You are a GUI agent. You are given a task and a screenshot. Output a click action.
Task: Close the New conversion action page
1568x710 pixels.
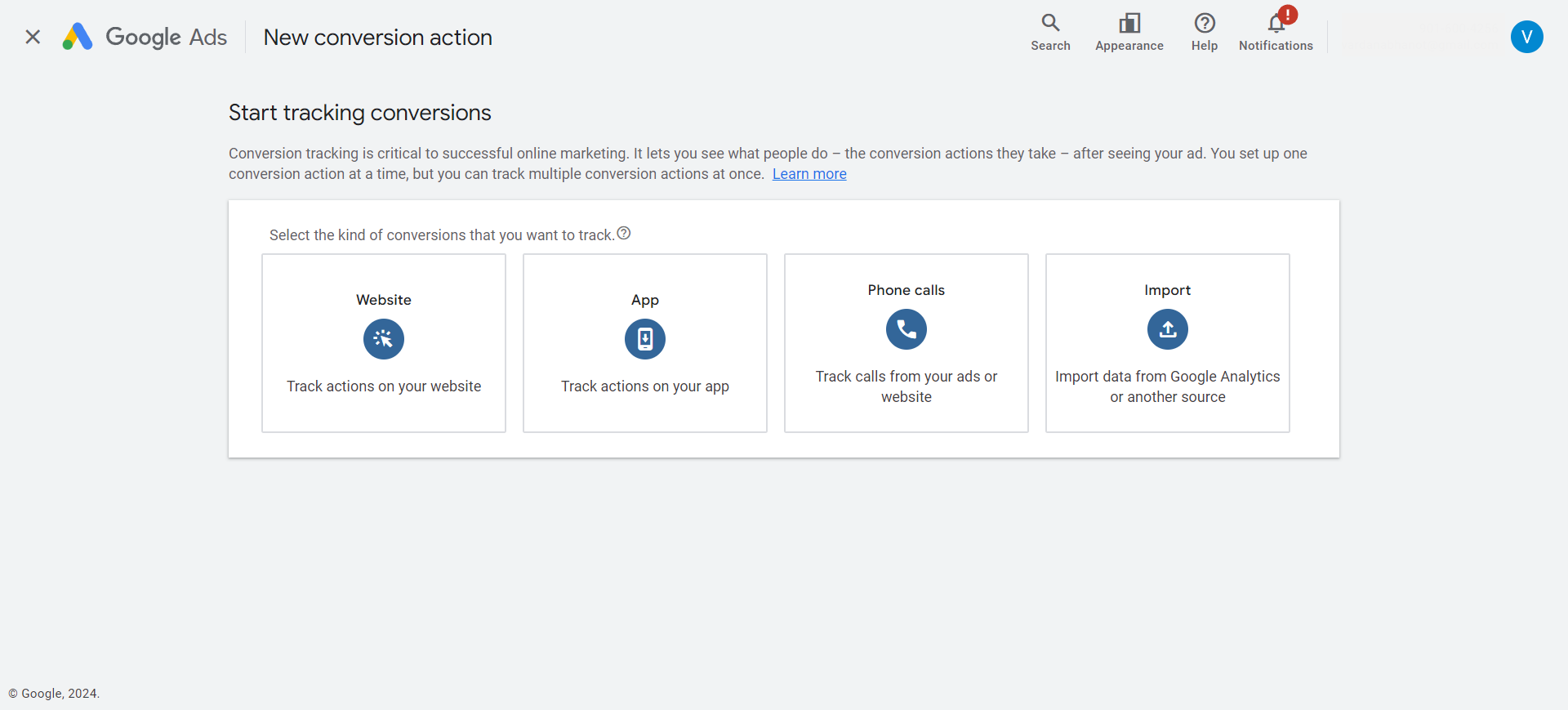pos(33,37)
